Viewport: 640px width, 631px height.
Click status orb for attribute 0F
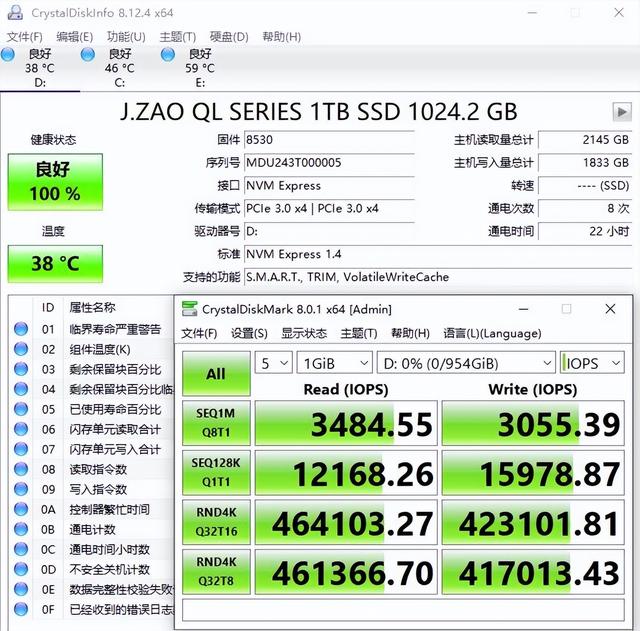click(x=21, y=609)
